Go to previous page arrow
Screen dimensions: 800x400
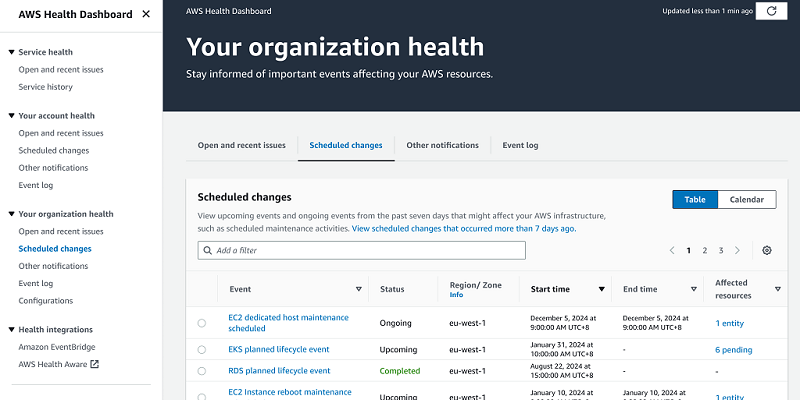(x=672, y=251)
